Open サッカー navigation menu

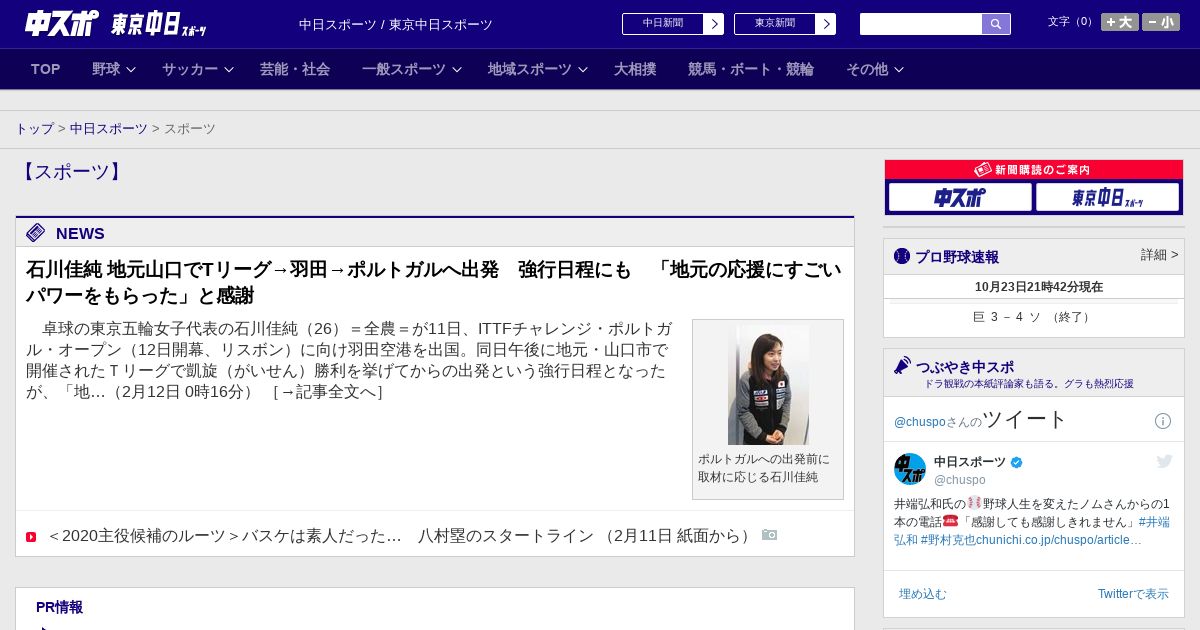pos(190,69)
